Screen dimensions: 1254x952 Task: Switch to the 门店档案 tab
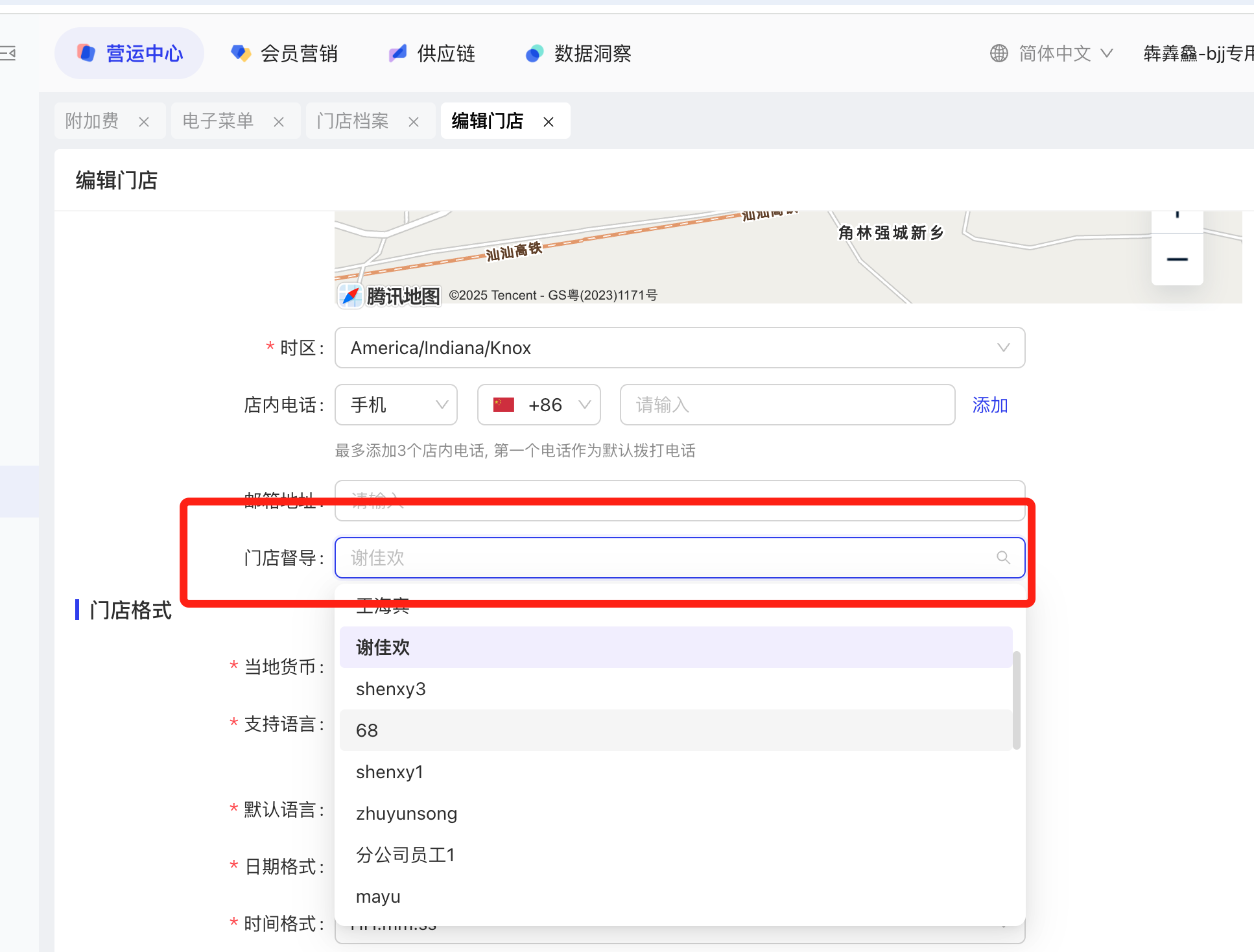tap(353, 121)
